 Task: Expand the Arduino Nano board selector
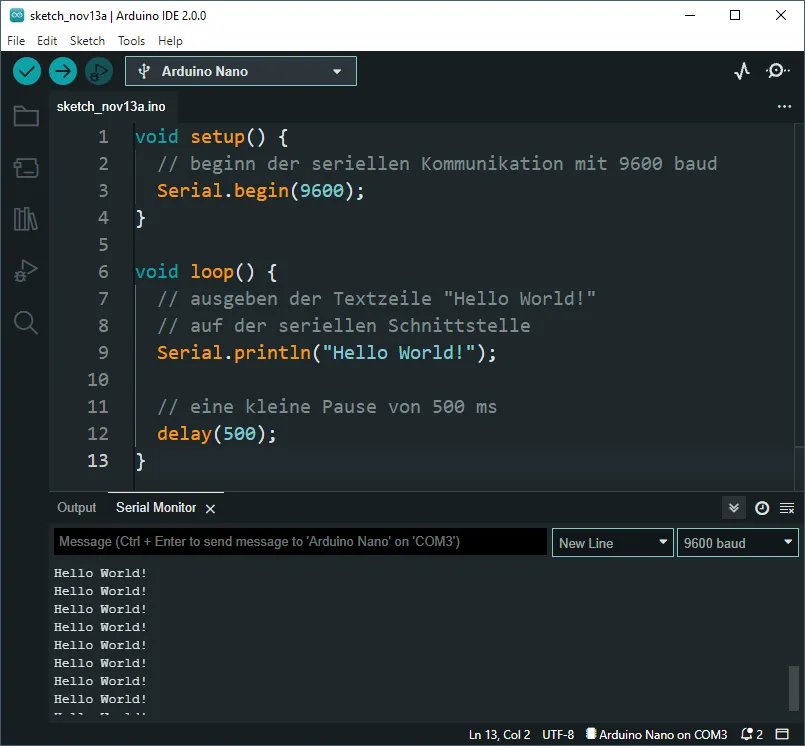click(240, 71)
